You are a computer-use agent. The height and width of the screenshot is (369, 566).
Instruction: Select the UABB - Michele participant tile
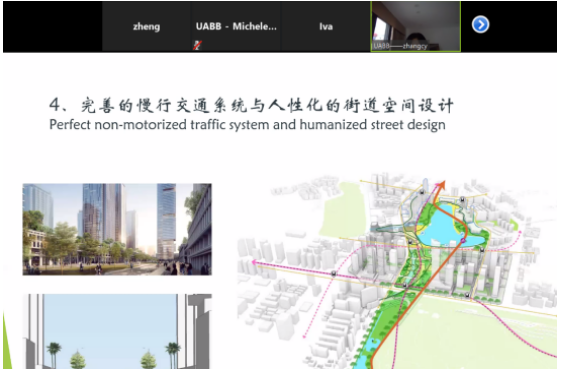236,26
